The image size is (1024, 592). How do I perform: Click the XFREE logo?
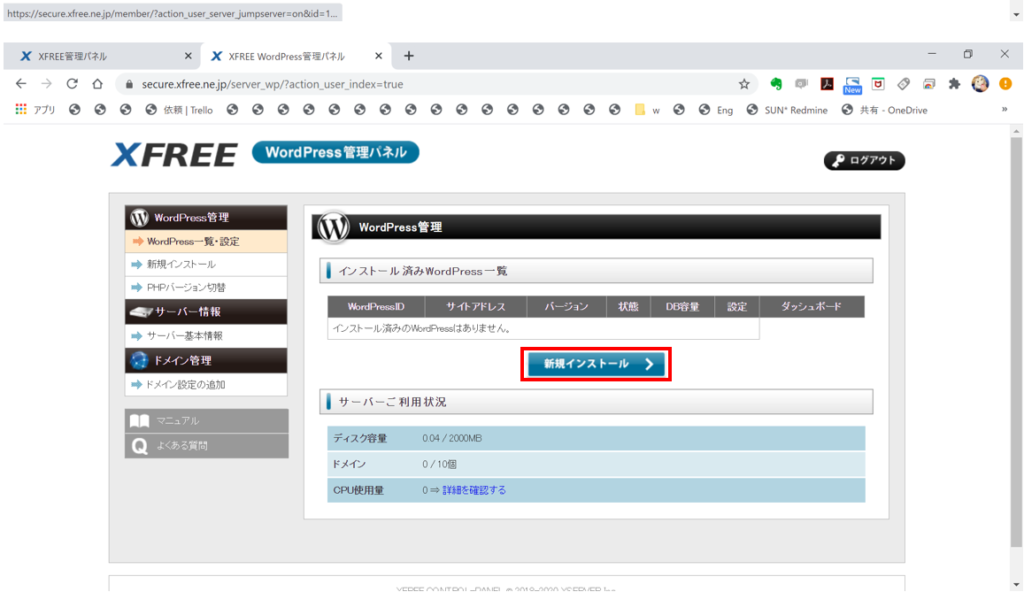click(x=174, y=155)
